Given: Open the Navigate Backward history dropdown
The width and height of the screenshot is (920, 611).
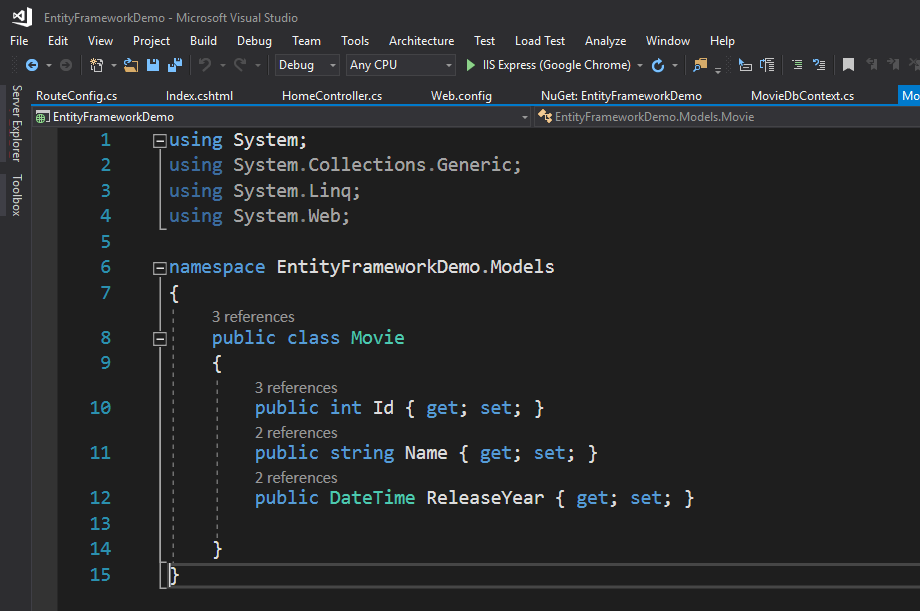Looking at the screenshot, I should coord(49,65).
